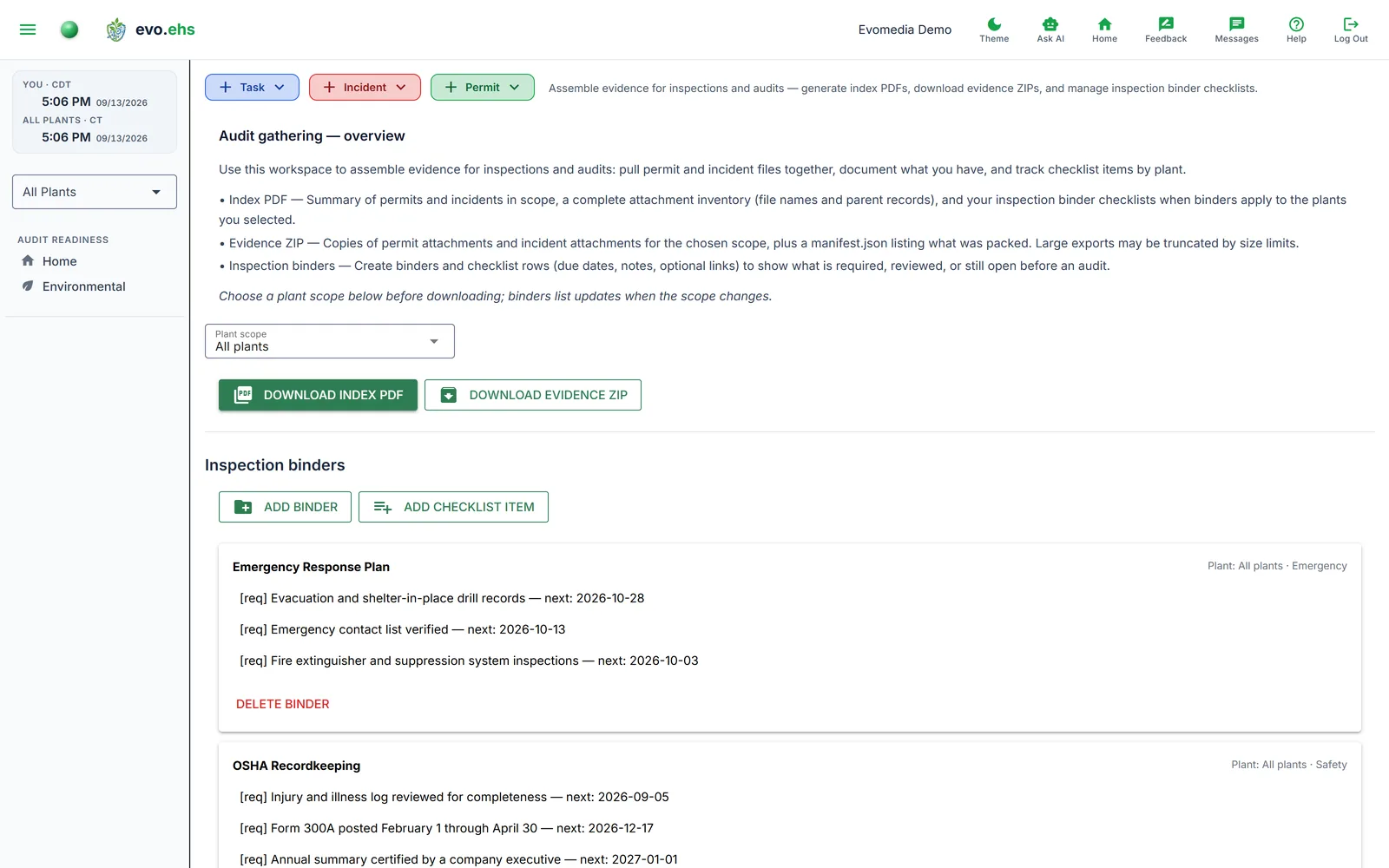Click OSHA Recordkeeping binder title
Image resolution: width=1389 pixels, height=868 pixels.
point(296,766)
